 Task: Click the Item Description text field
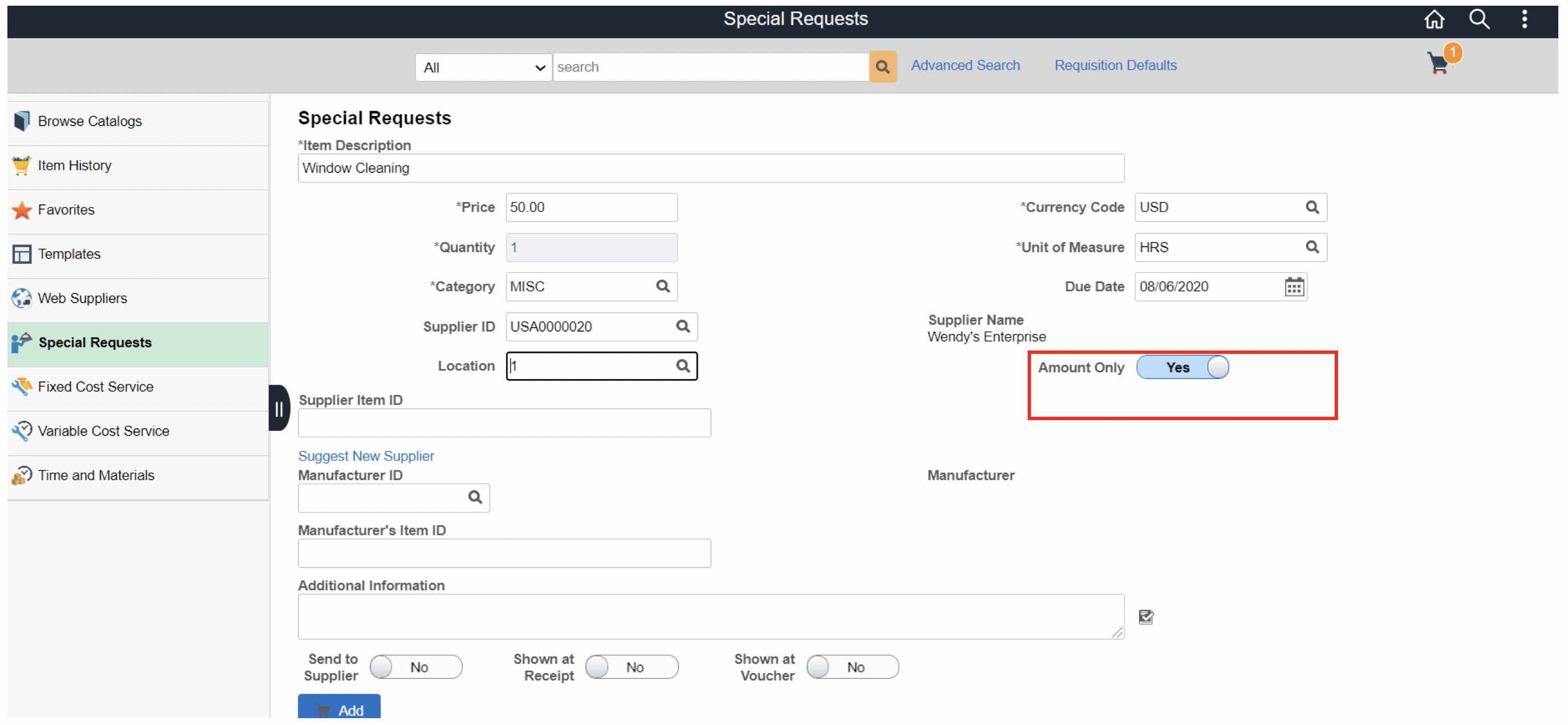pos(710,168)
